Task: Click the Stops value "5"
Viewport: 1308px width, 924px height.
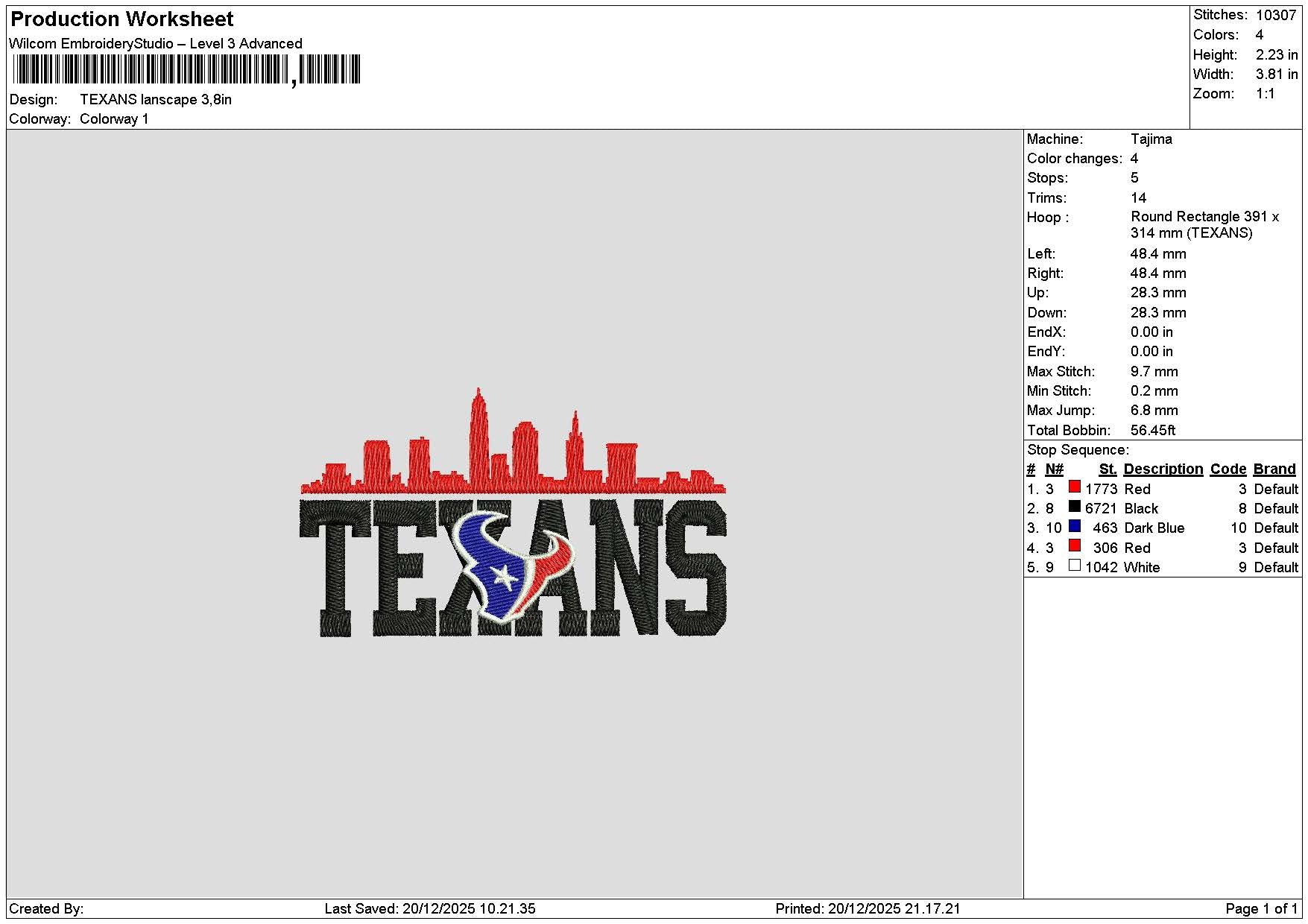Action: click(1134, 177)
